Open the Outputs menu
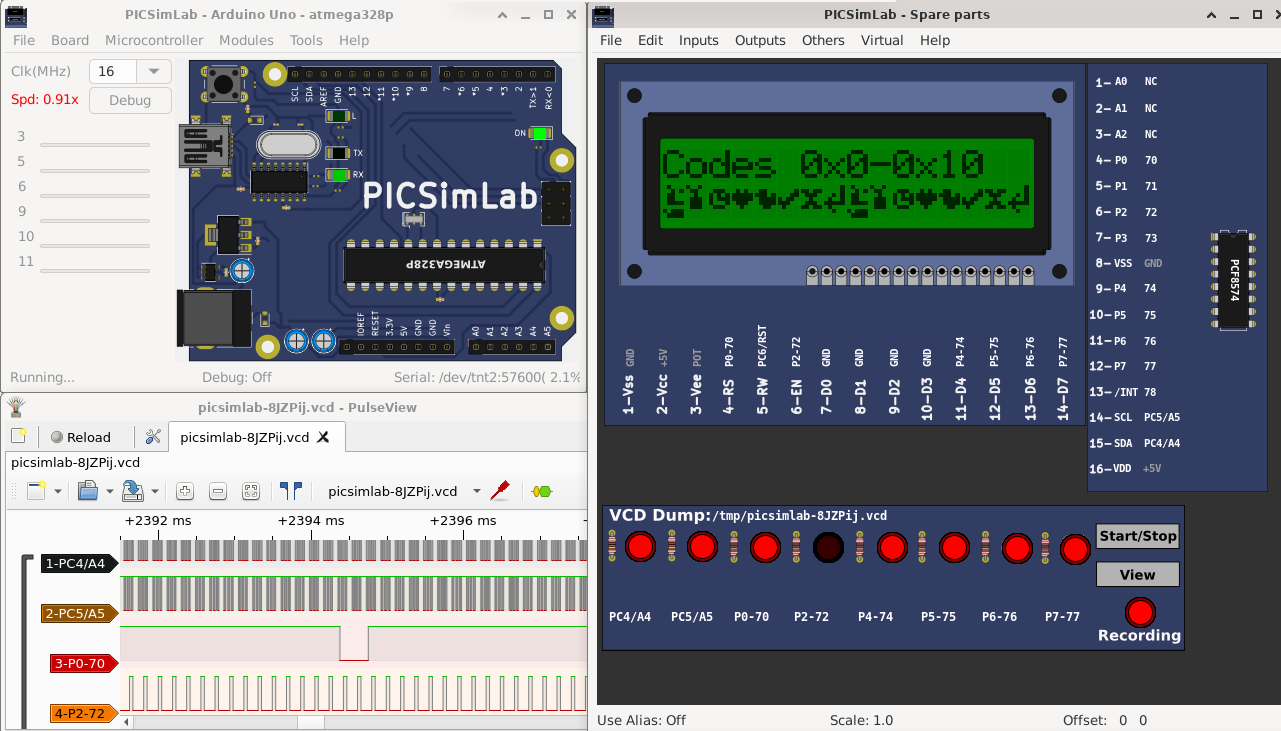Viewport: 1281px width, 731px height. [760, 40]
